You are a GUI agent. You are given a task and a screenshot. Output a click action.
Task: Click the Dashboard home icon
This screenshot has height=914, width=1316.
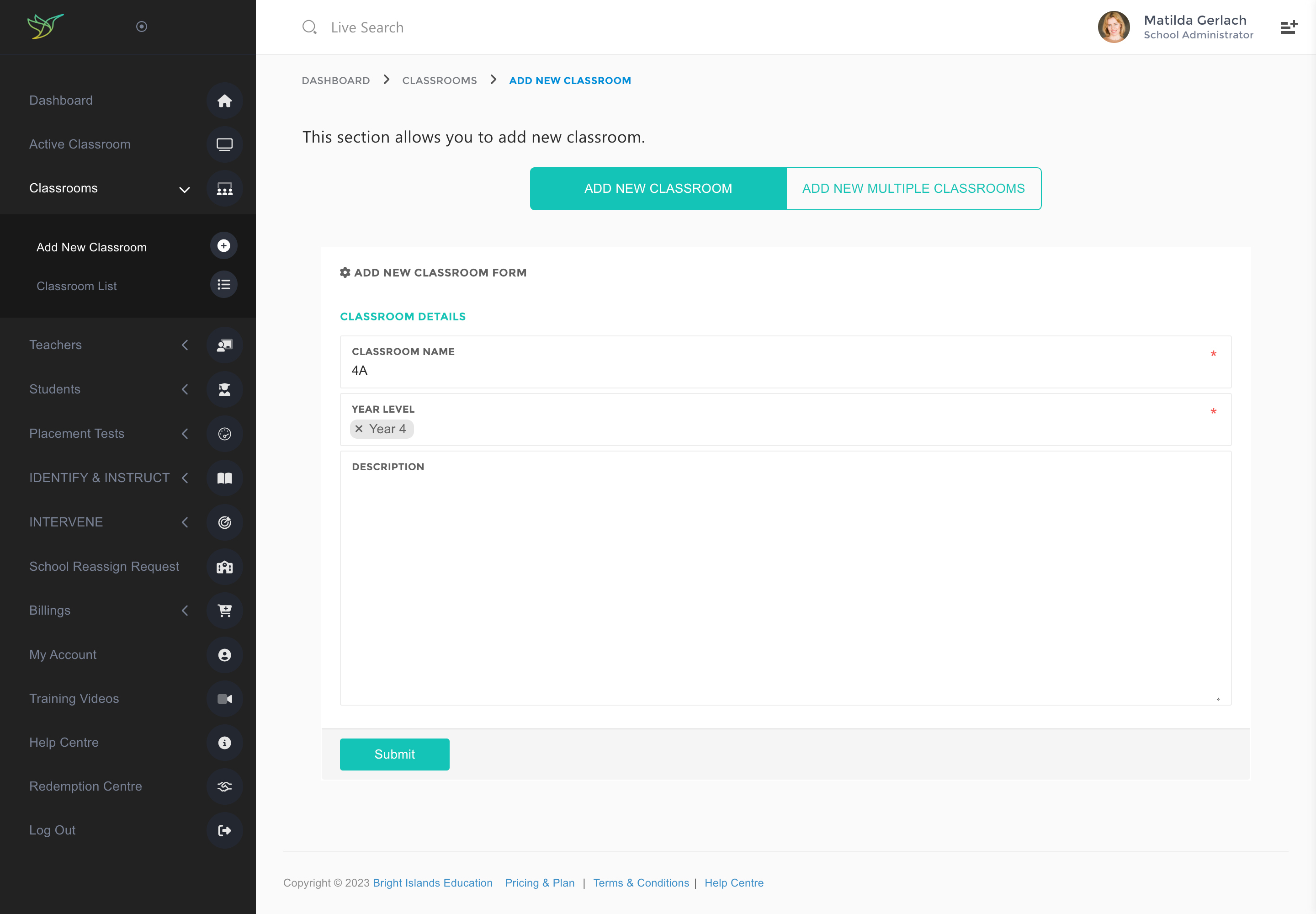click(224, 101)
